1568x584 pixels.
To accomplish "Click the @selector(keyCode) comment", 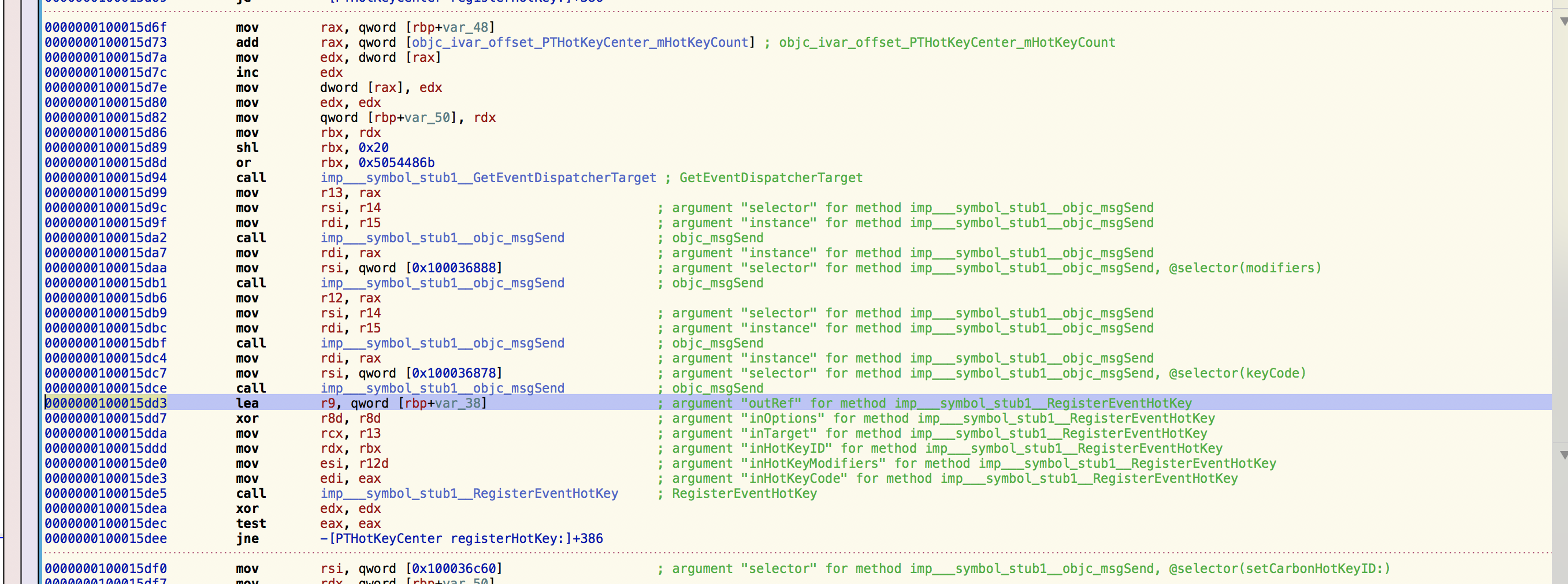I will pyautogui.click(x=1237, y=374).
